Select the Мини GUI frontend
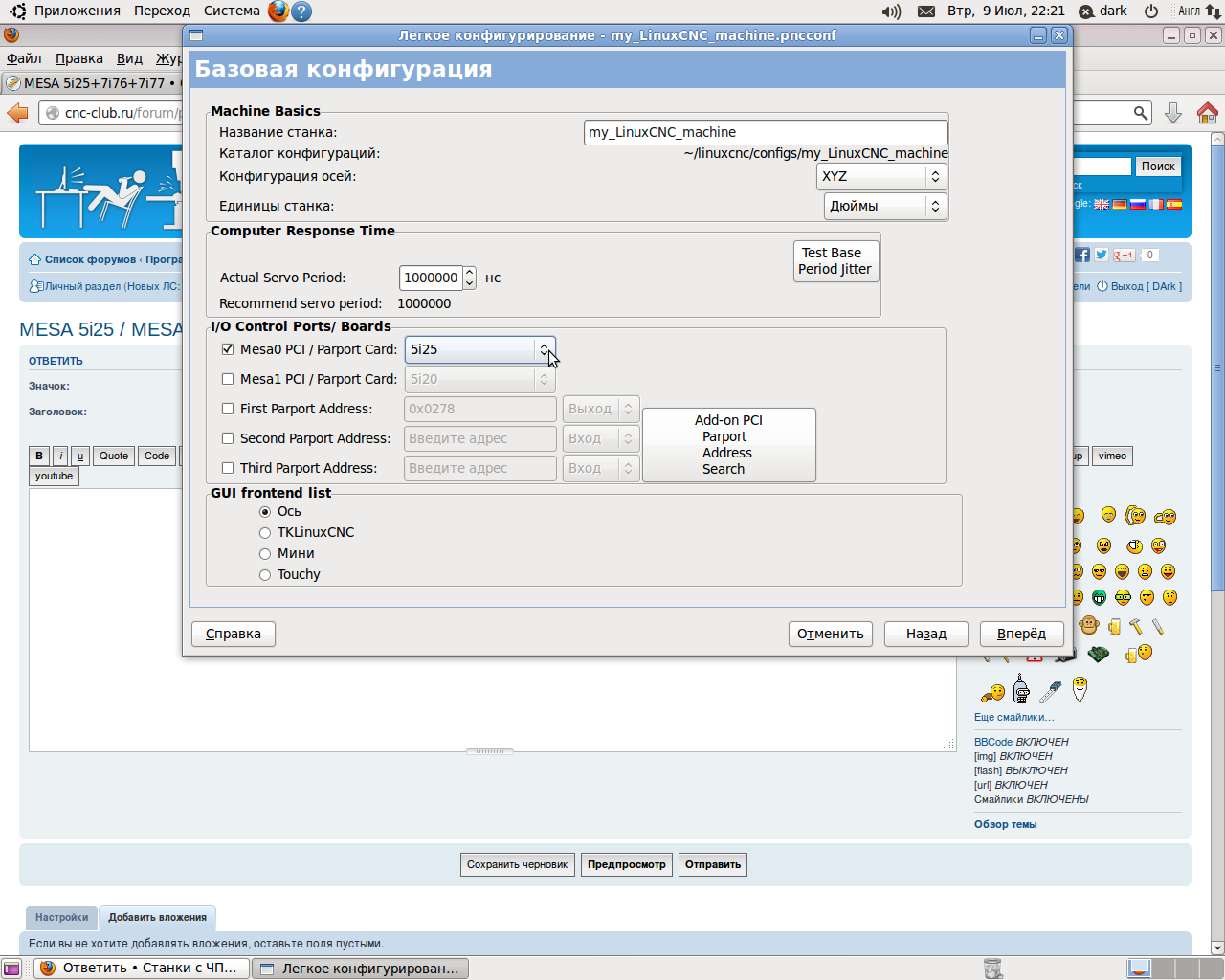The width and height of the screenshot is (1225, 980). tap(265, 554)
